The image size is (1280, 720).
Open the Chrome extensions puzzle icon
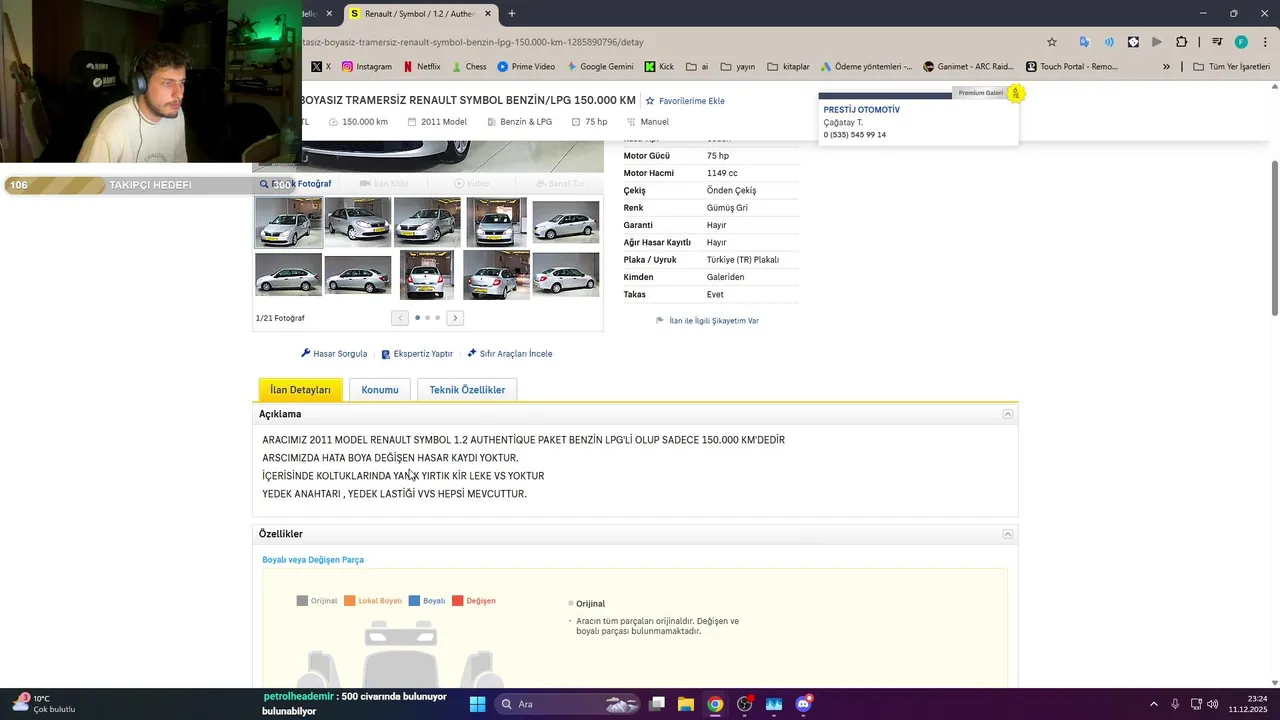[x=1181, y=42]
